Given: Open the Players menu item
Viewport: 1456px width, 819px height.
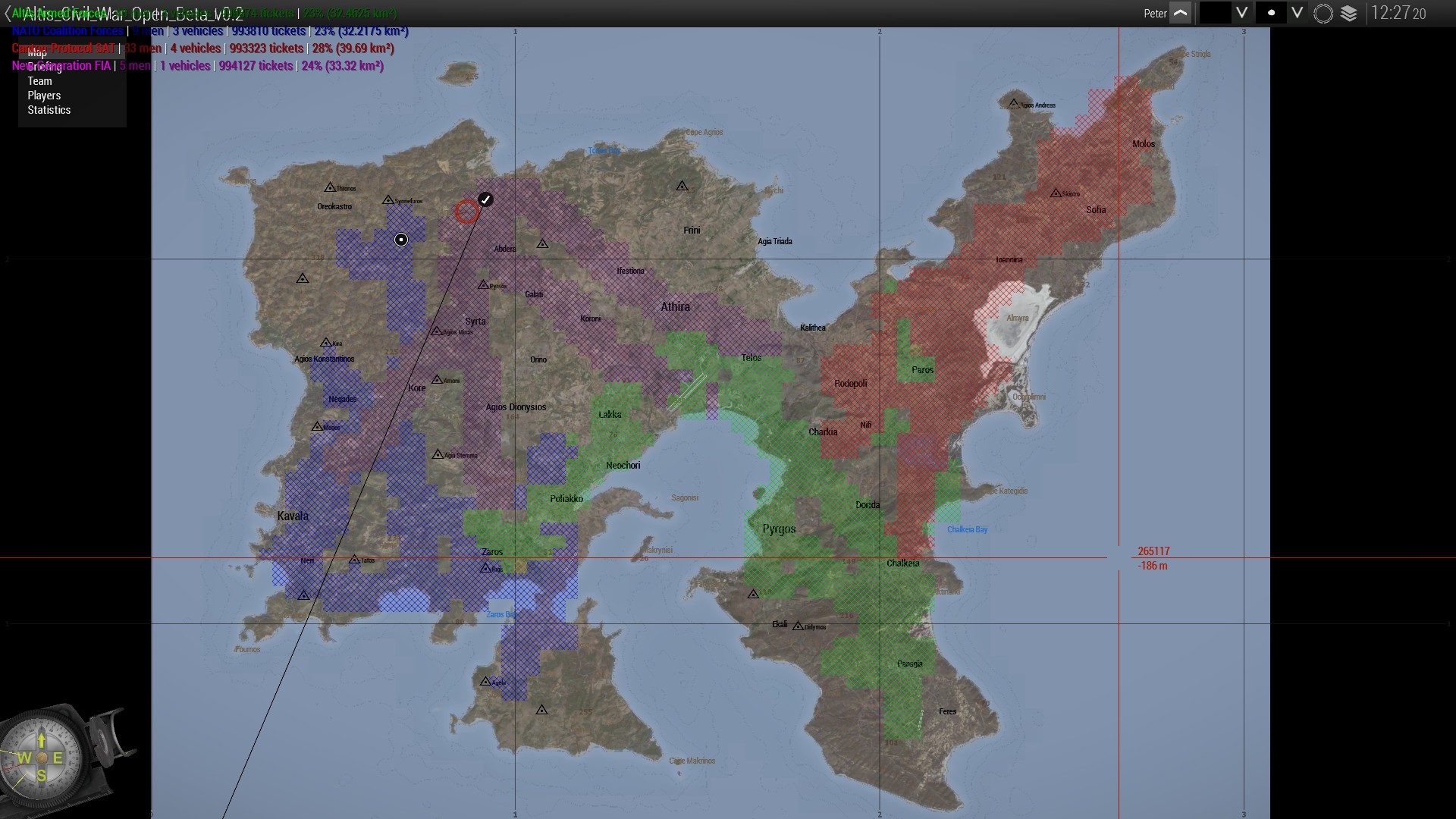Looking at the screenshot, I should pyautogui.click(x=44, y=96).
